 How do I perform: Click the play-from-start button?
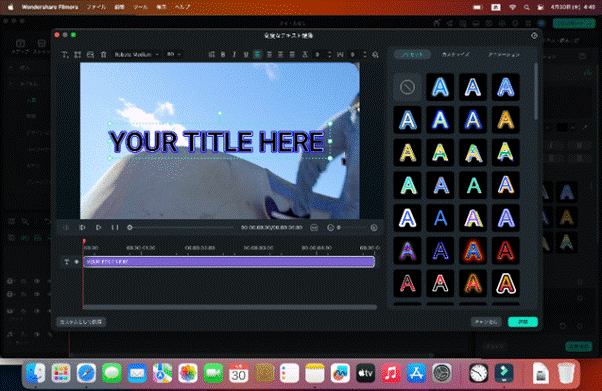click(x=82, y=227)
